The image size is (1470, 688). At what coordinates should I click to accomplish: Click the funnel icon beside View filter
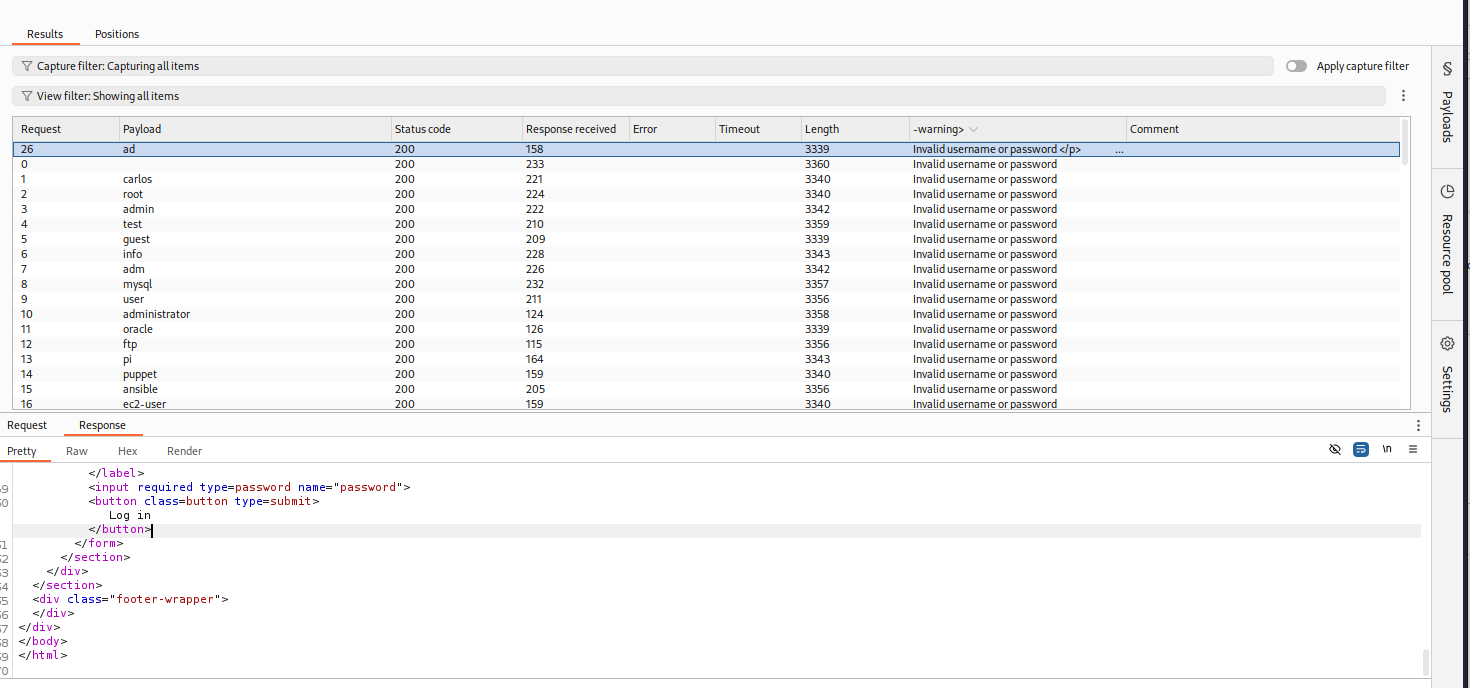point(27,96)
